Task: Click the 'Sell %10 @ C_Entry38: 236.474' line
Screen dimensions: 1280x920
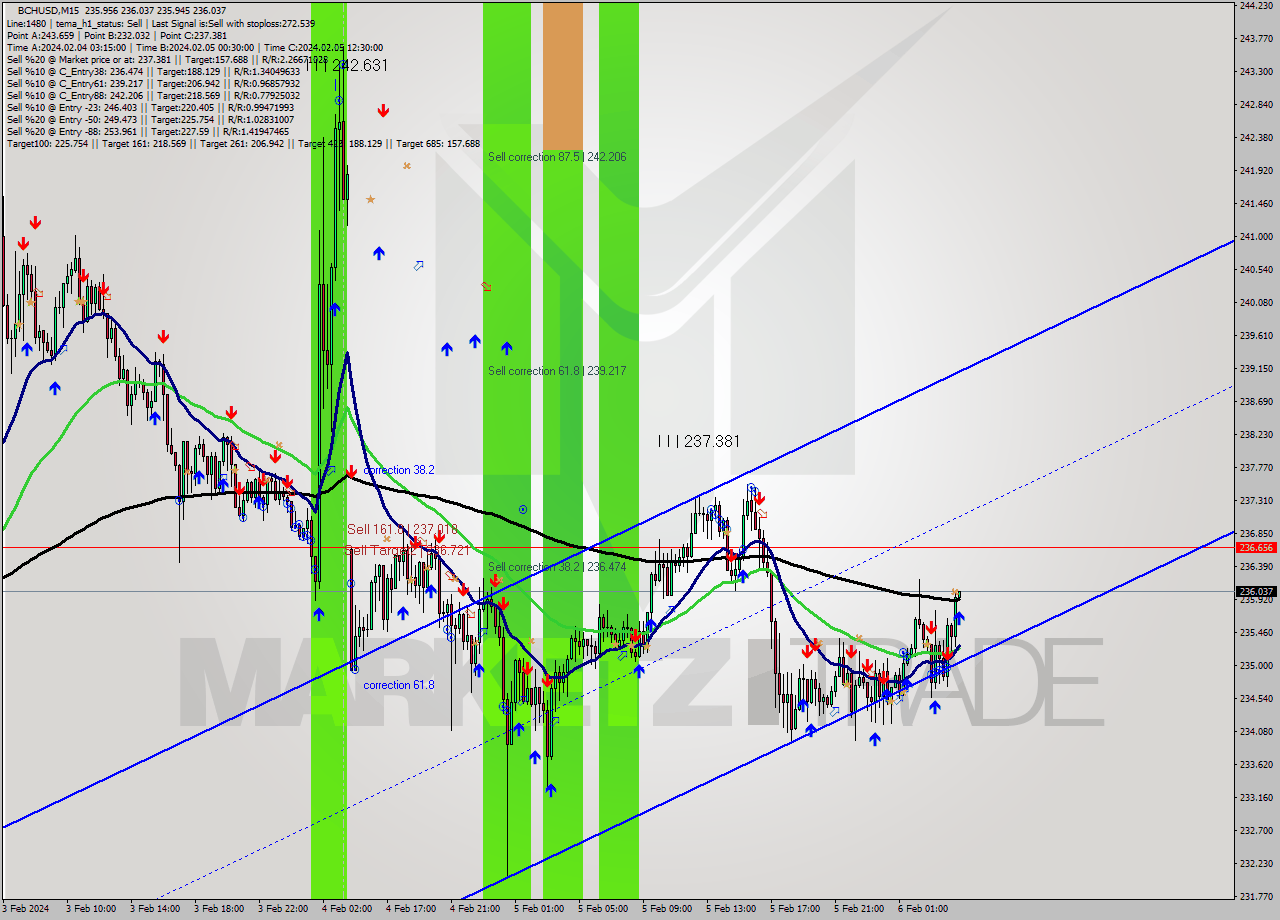Action: click(153, 71)
